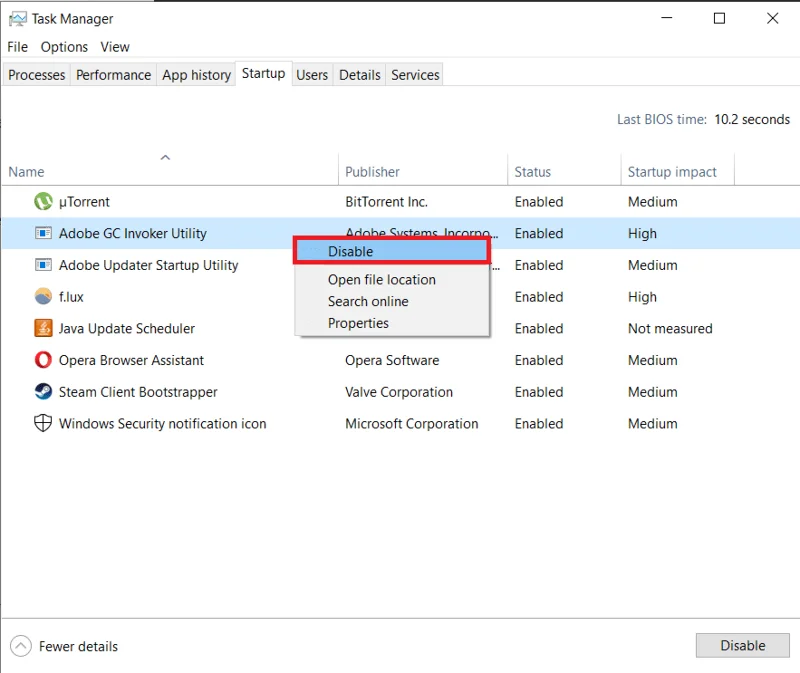The image size is (800, 673).
Task: Select the µTorrent row name
Action: pos(84,202)
